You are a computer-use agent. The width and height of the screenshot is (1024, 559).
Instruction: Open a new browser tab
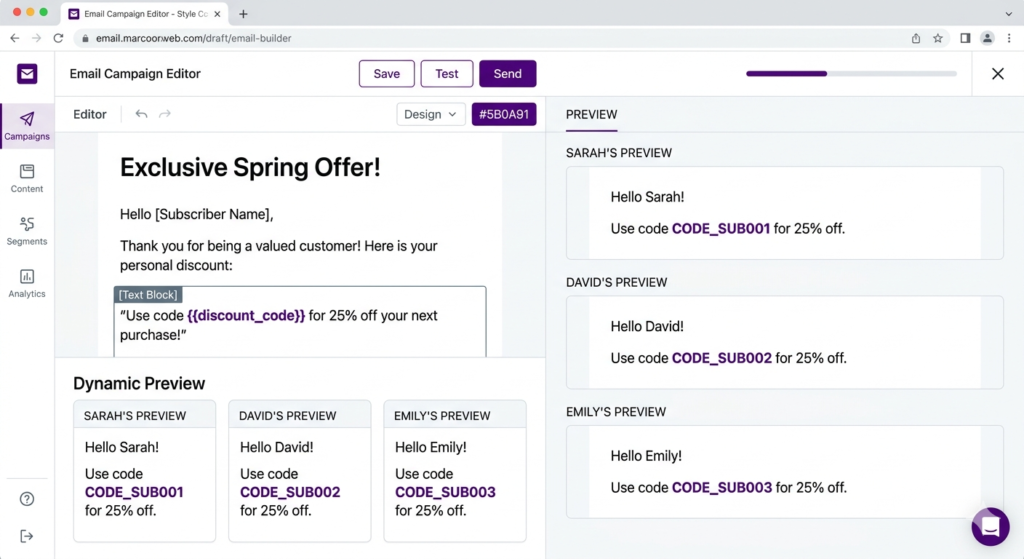pyautogui.click(x=243, y=14)
